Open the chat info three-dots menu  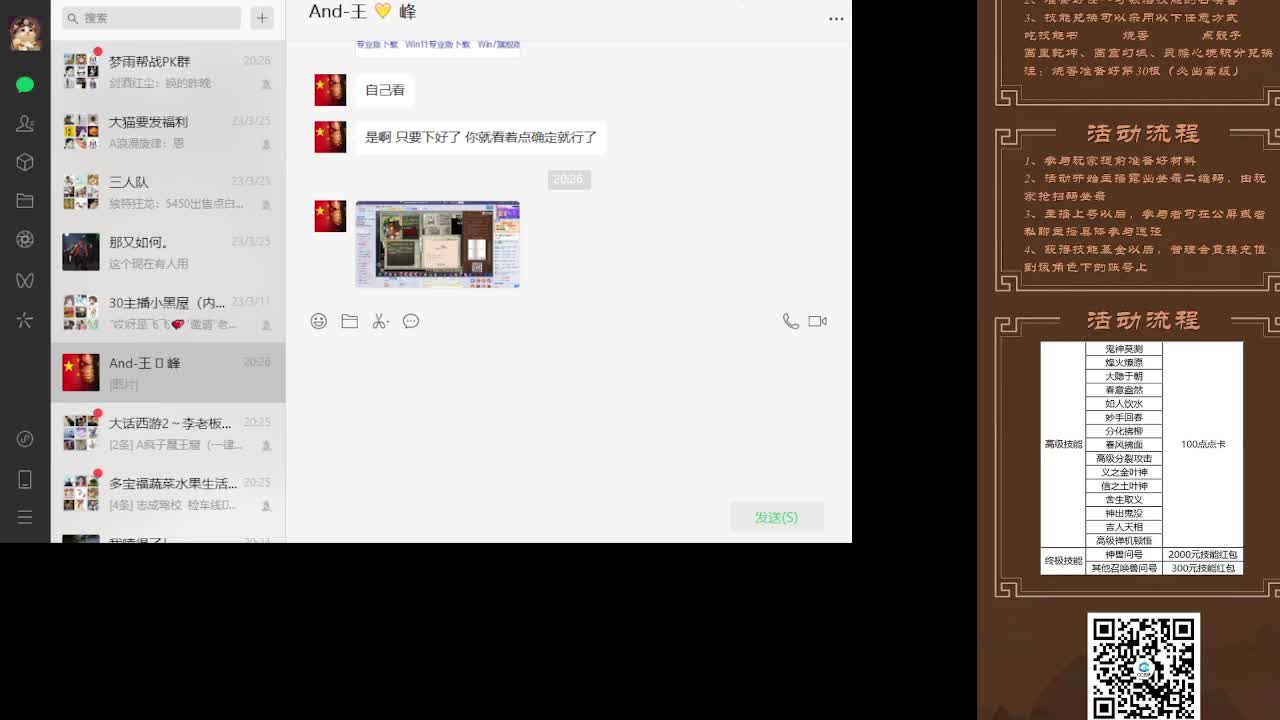836,18
